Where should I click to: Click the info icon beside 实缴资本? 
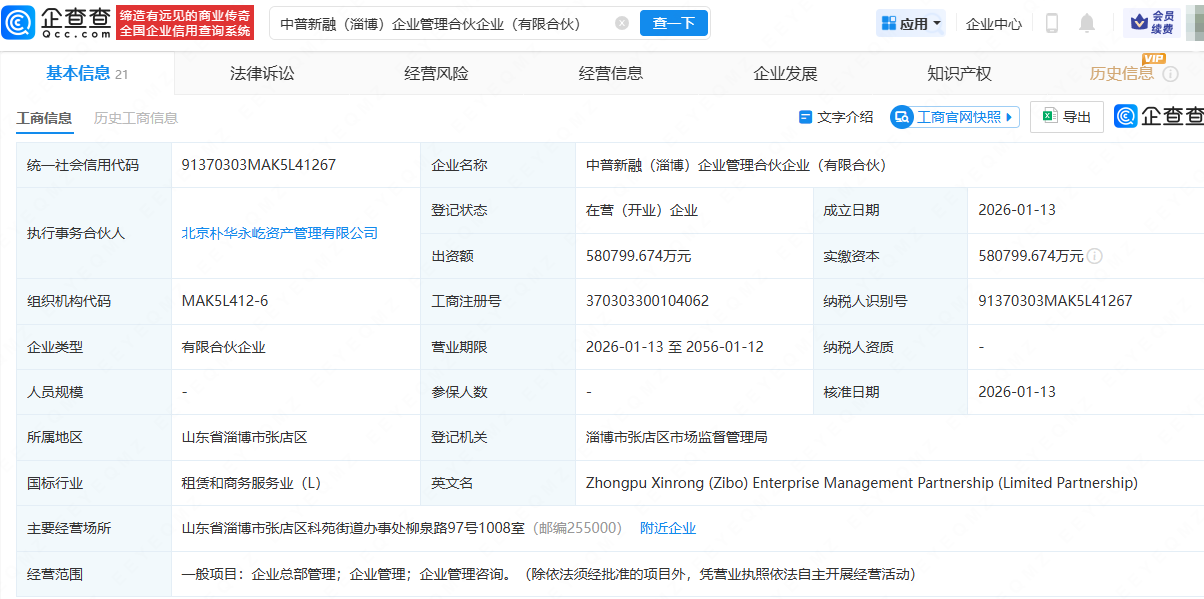(1095, 256)
